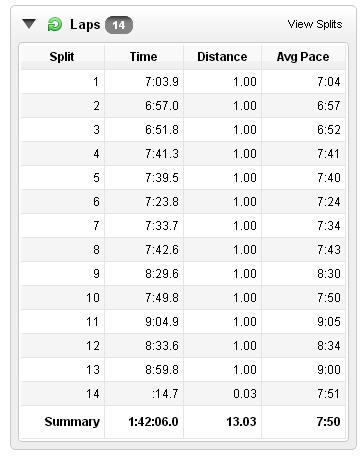
Task: Click the Avg Pace column header
Action: [303, 57]
